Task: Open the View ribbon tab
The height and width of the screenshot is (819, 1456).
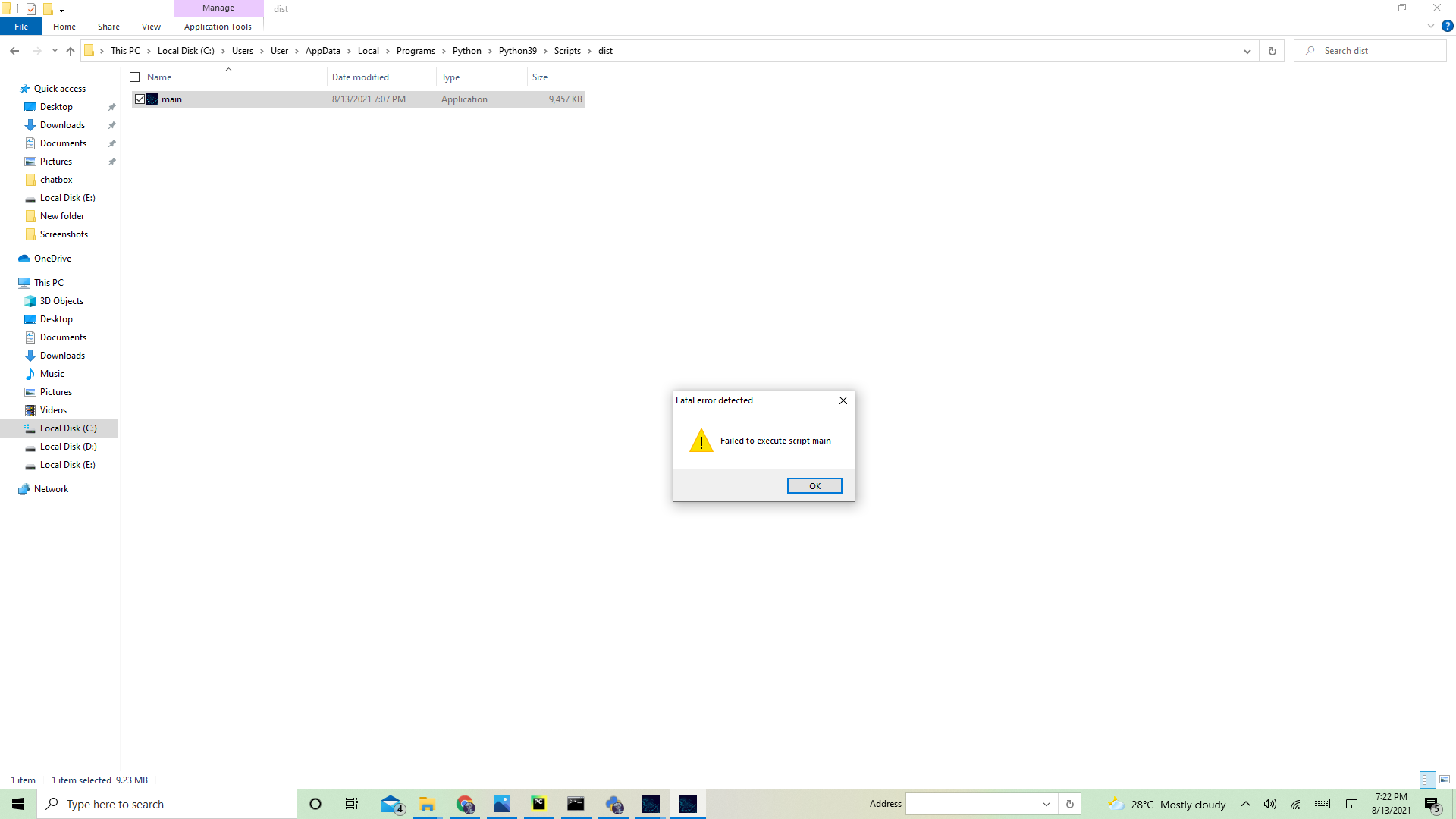Action: (151, 27)
